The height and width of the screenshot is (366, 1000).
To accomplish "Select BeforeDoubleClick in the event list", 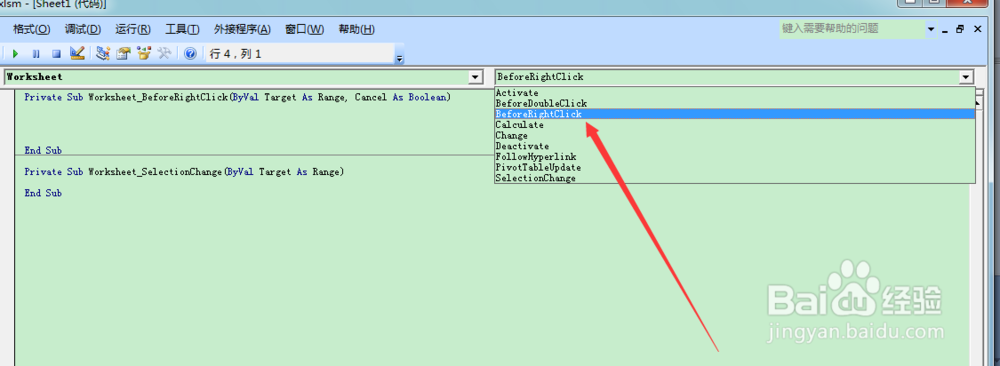I will point(735,103).
